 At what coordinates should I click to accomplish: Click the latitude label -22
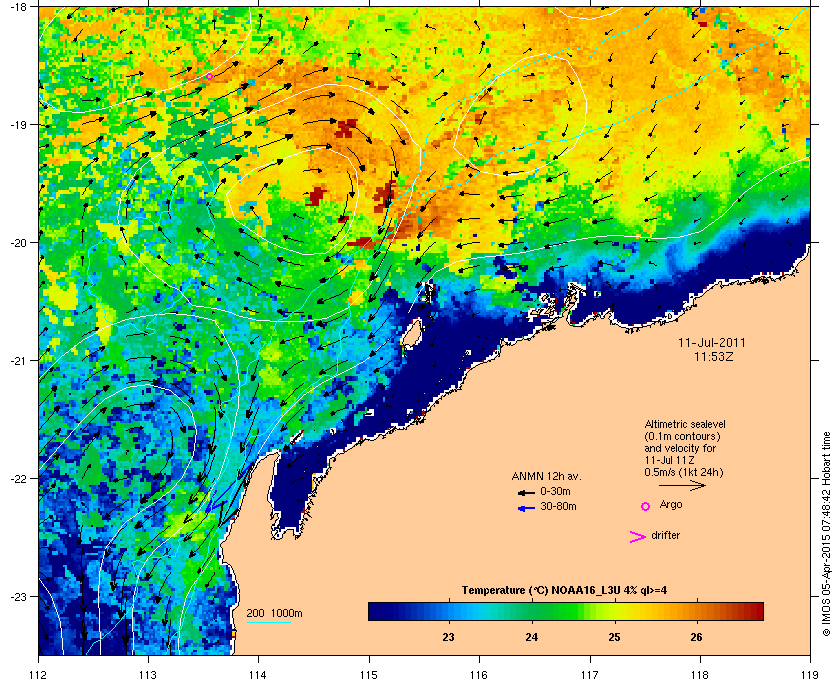pyautogui.click(x=18, y=478)
